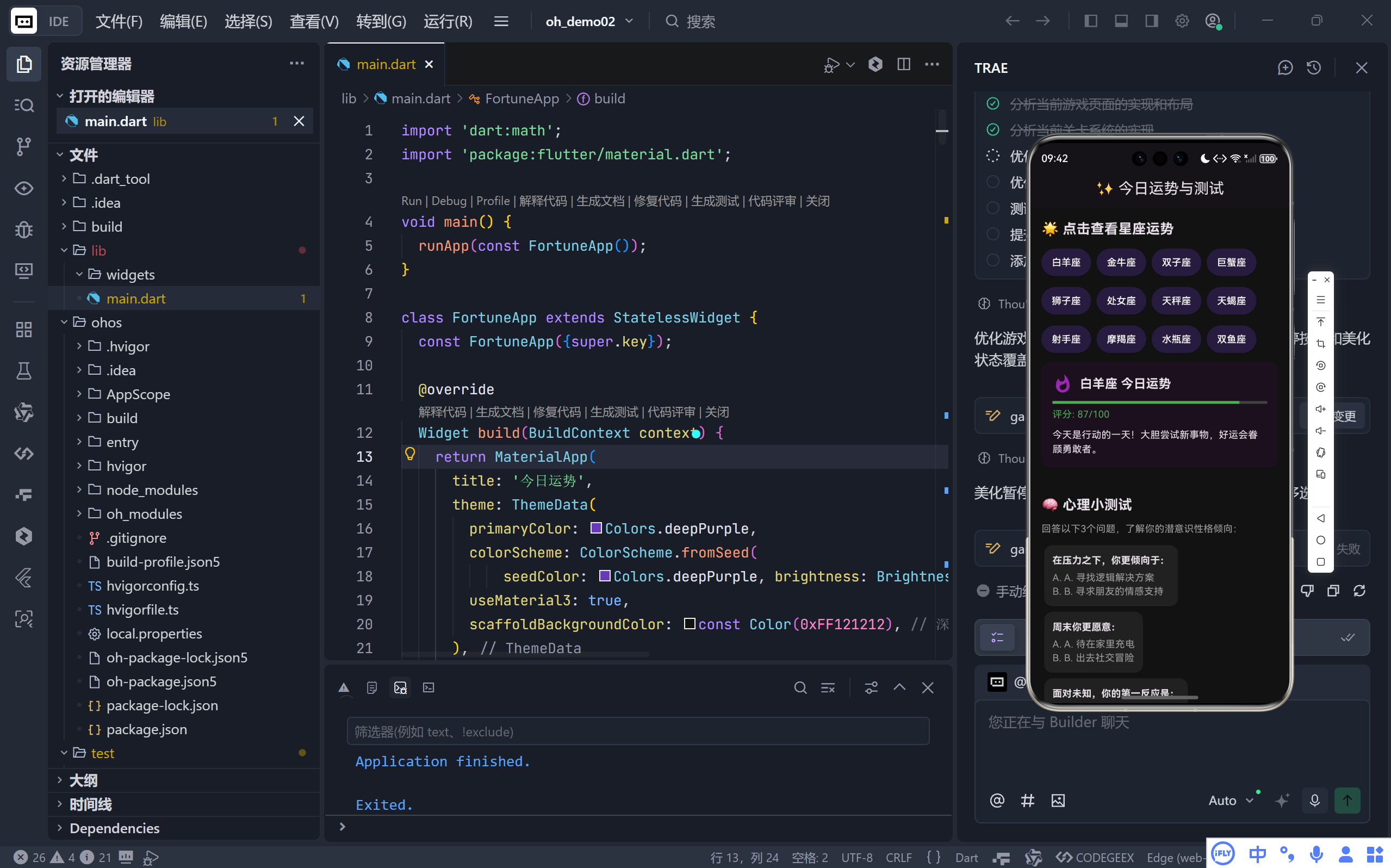Click the lightbulb code action icon
This screenshot has width=1391, height=868.
point(409,454)
